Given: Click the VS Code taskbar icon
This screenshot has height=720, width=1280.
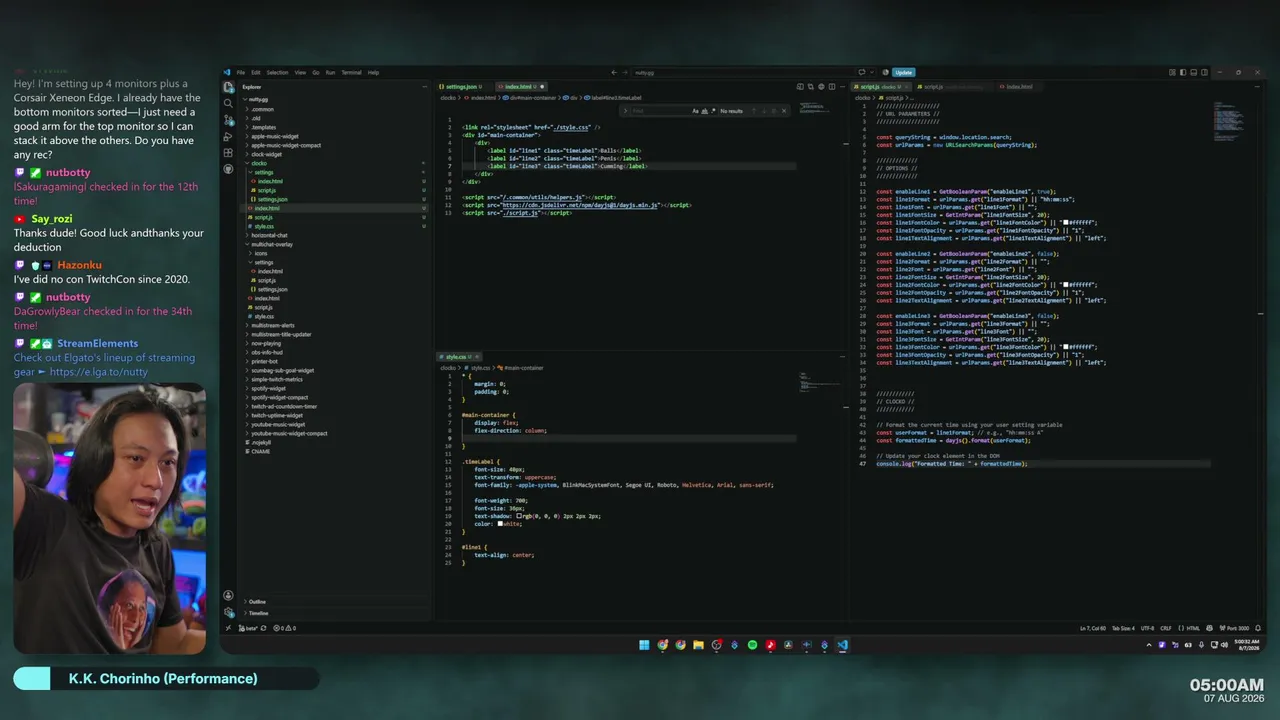Looking at the screenshot, I should [842, 645].
